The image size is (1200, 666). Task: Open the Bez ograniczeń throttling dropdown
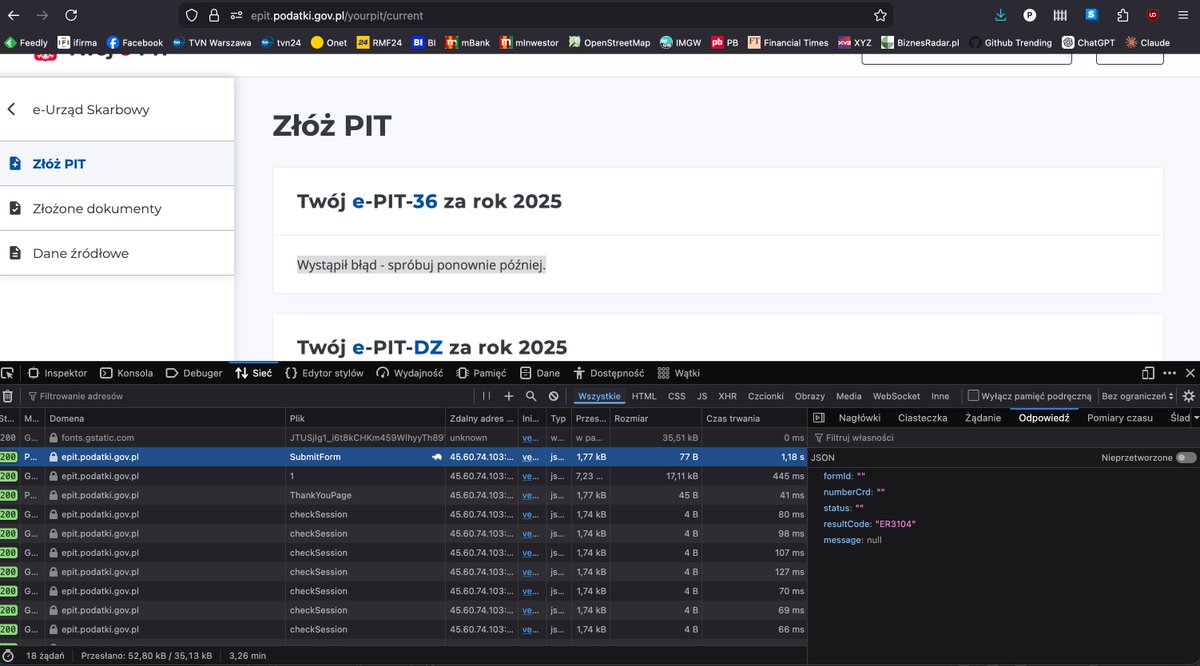pos(1137,396)
